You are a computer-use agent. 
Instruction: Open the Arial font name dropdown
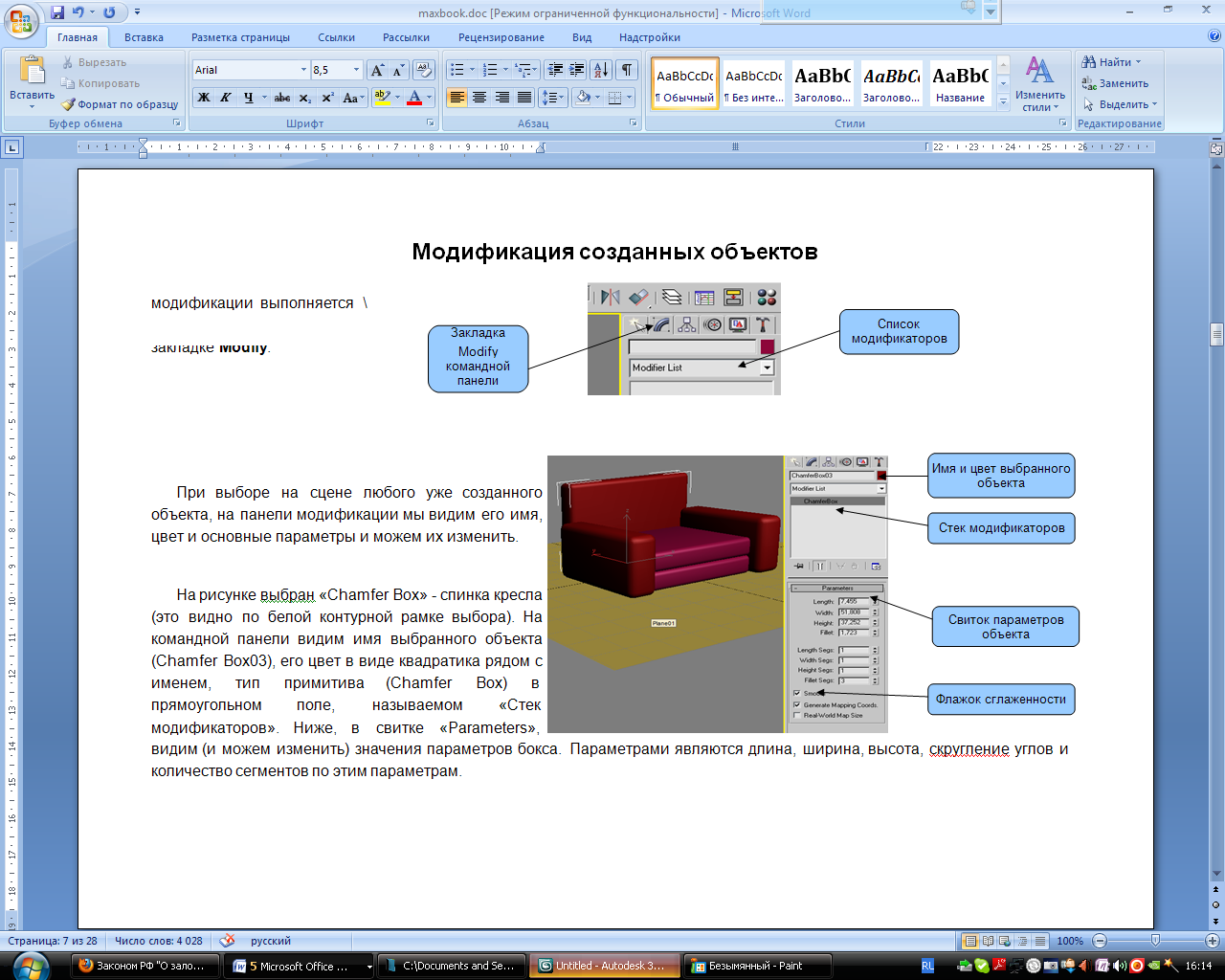pos(303,70)
